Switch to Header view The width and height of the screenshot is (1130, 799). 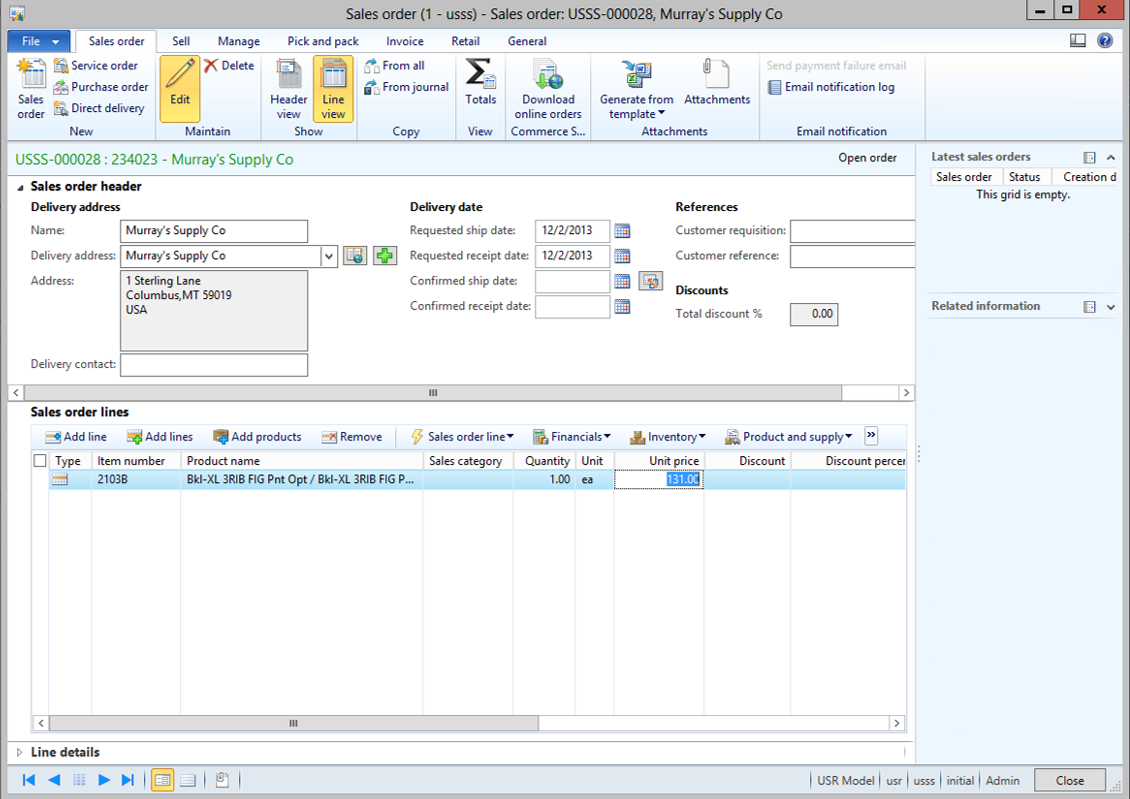pyautogui.click(x=288, y=89)
